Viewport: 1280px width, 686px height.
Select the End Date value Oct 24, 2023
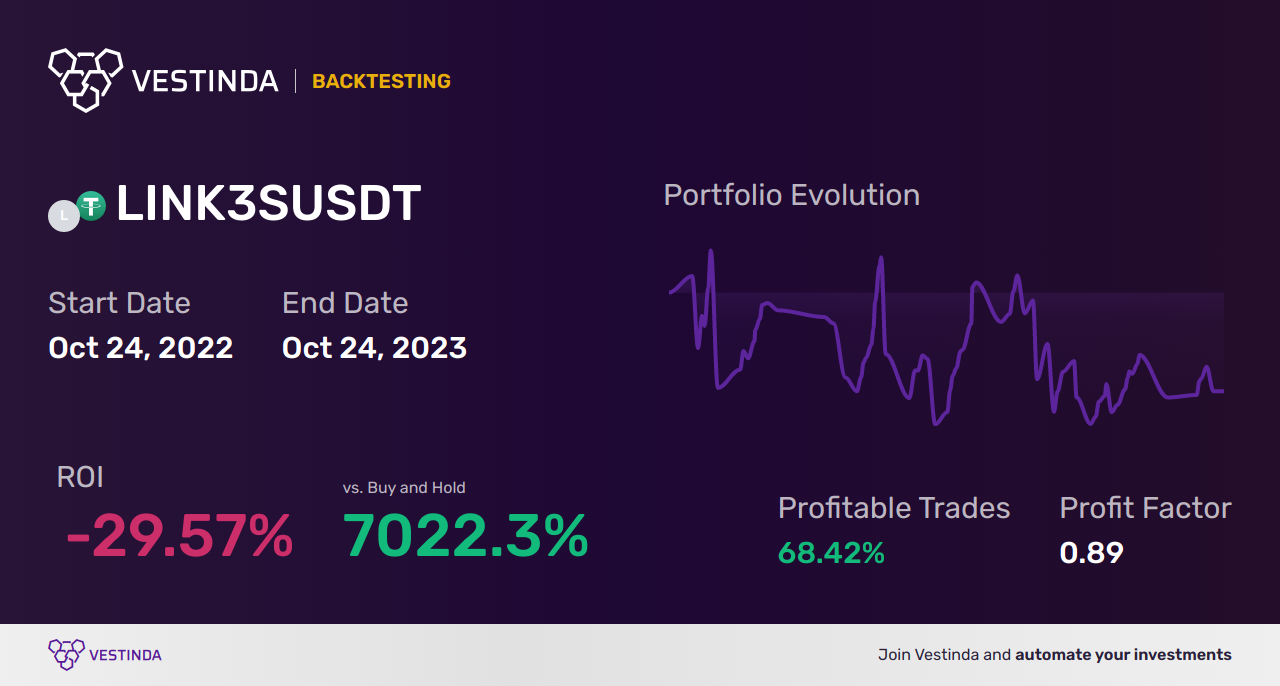[x=374, y=347]
